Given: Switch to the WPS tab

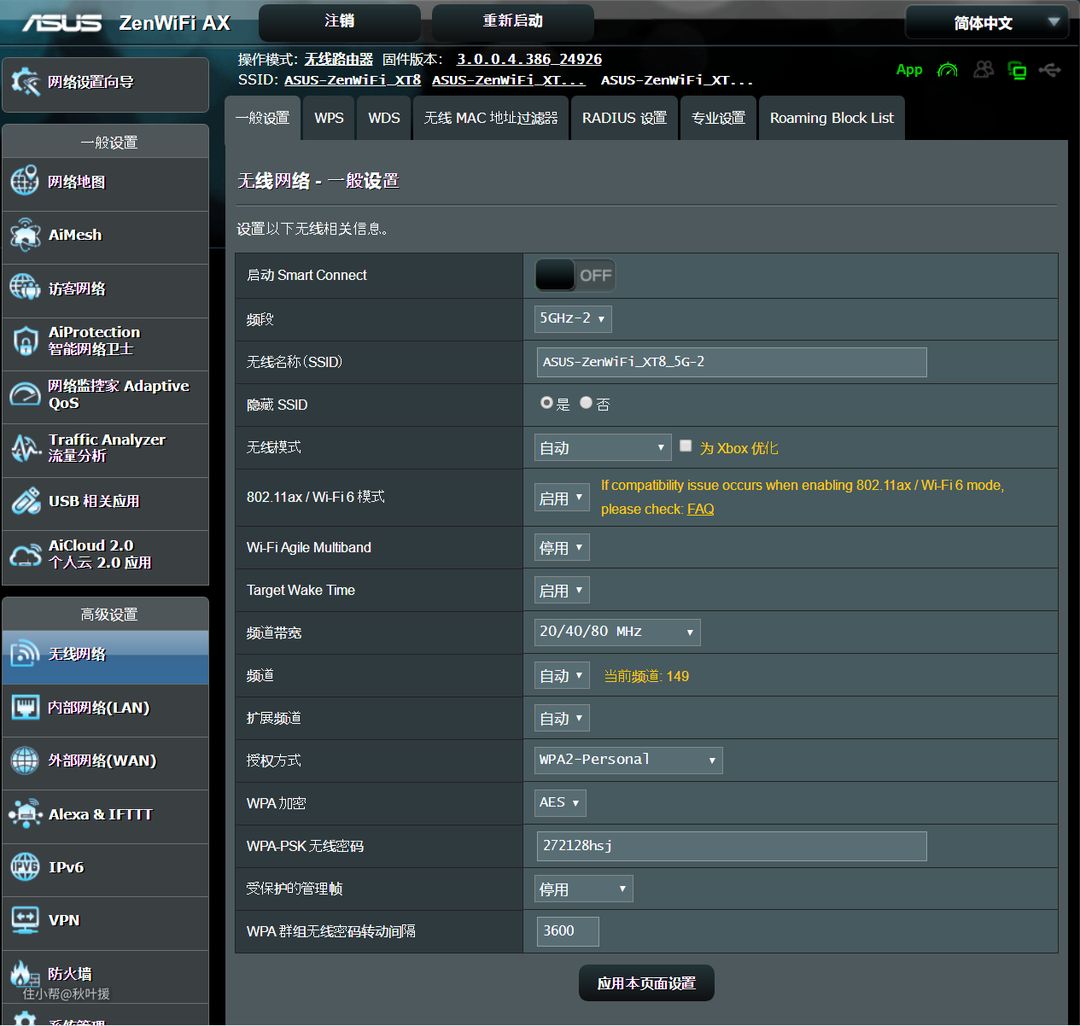Looking at the screenshot, I should coord(329,118).
